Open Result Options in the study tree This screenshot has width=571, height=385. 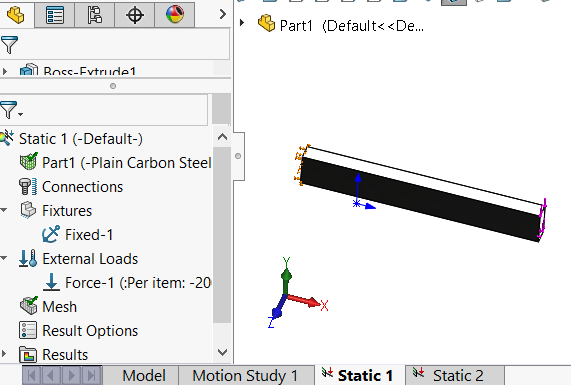coord(90,331)
